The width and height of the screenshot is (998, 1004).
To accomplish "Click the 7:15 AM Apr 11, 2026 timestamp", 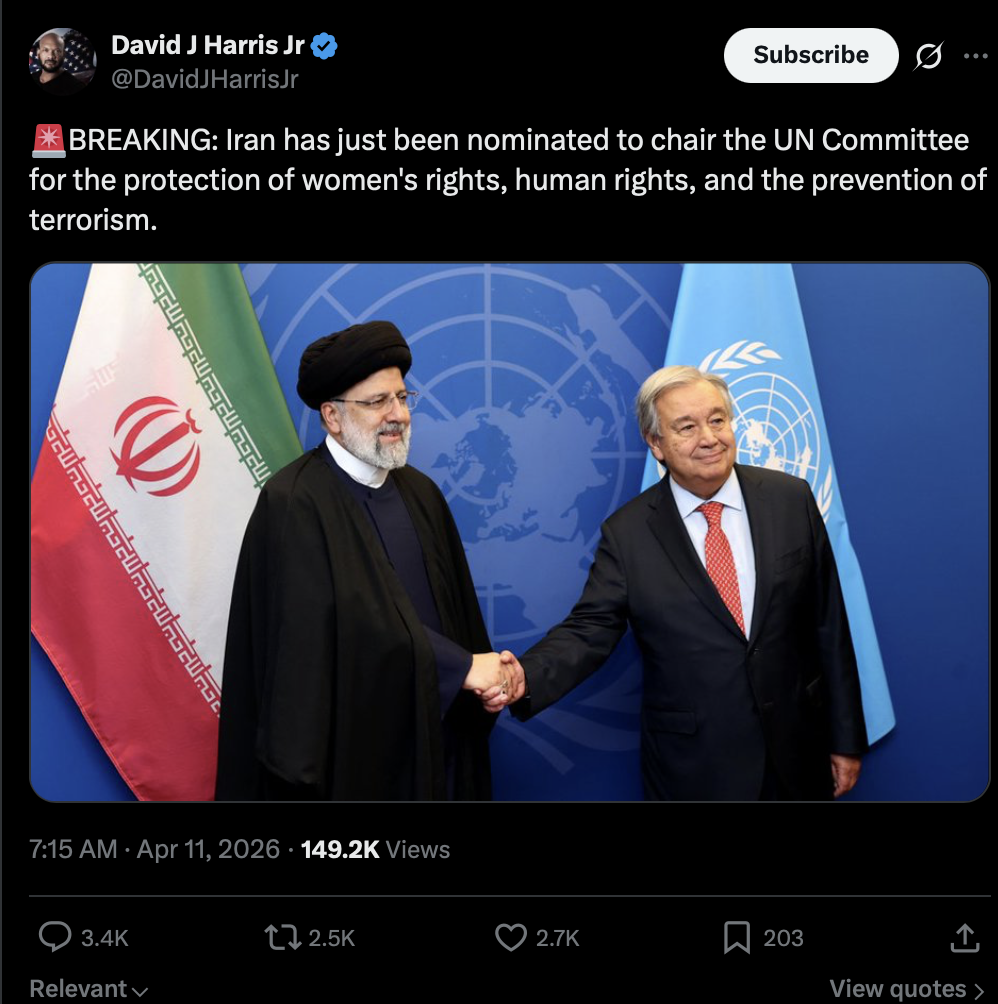I will coord(154,849).
